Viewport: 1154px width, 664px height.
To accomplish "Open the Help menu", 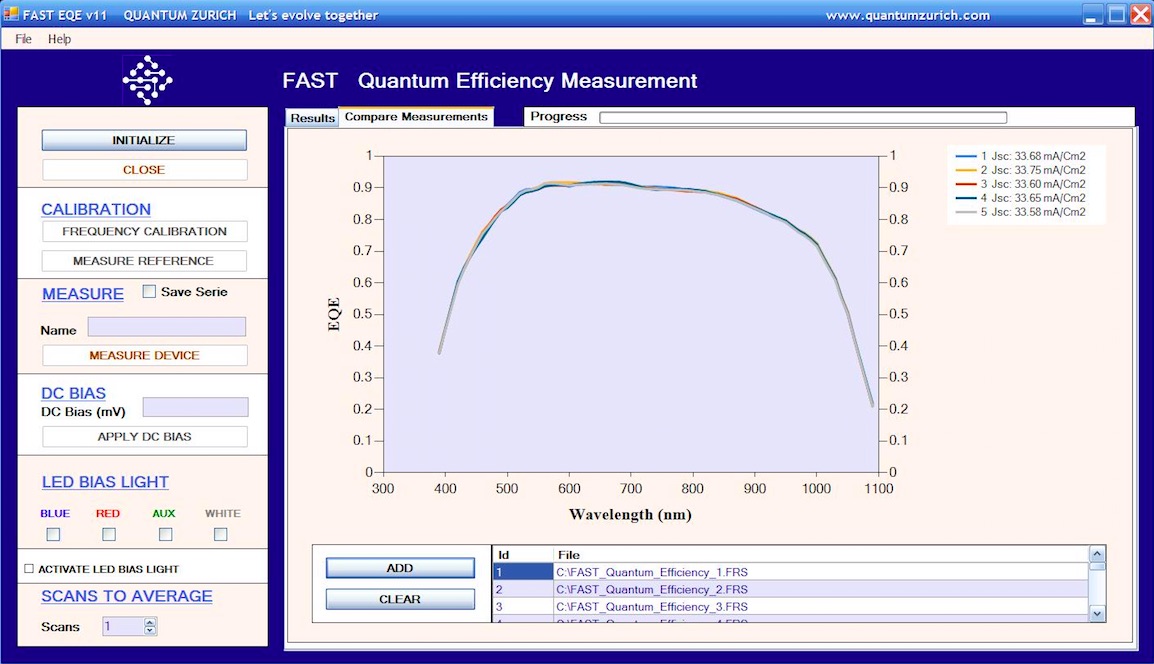I will [58, 38].
